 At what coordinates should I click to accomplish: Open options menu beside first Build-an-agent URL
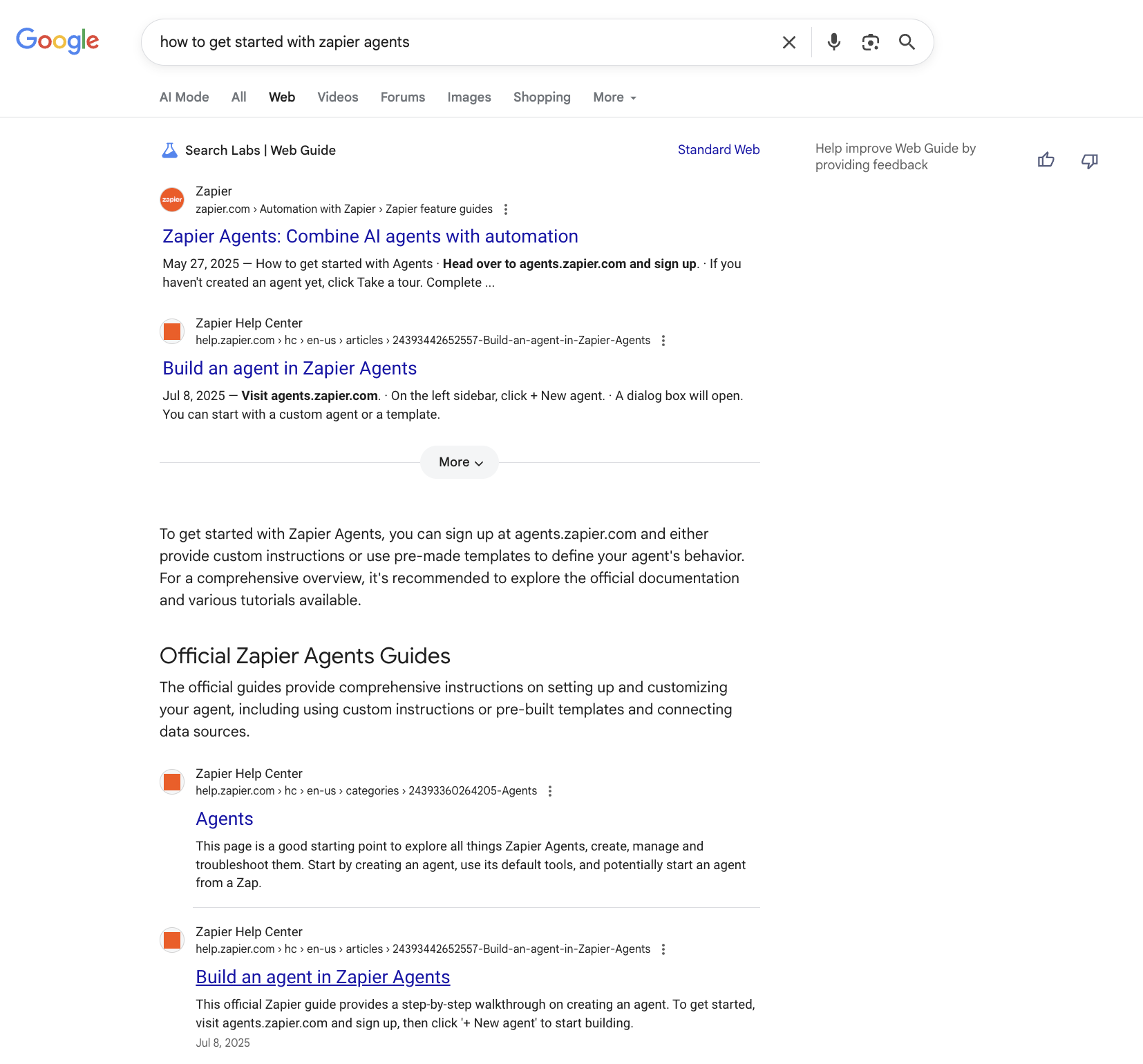click(663, 341)
